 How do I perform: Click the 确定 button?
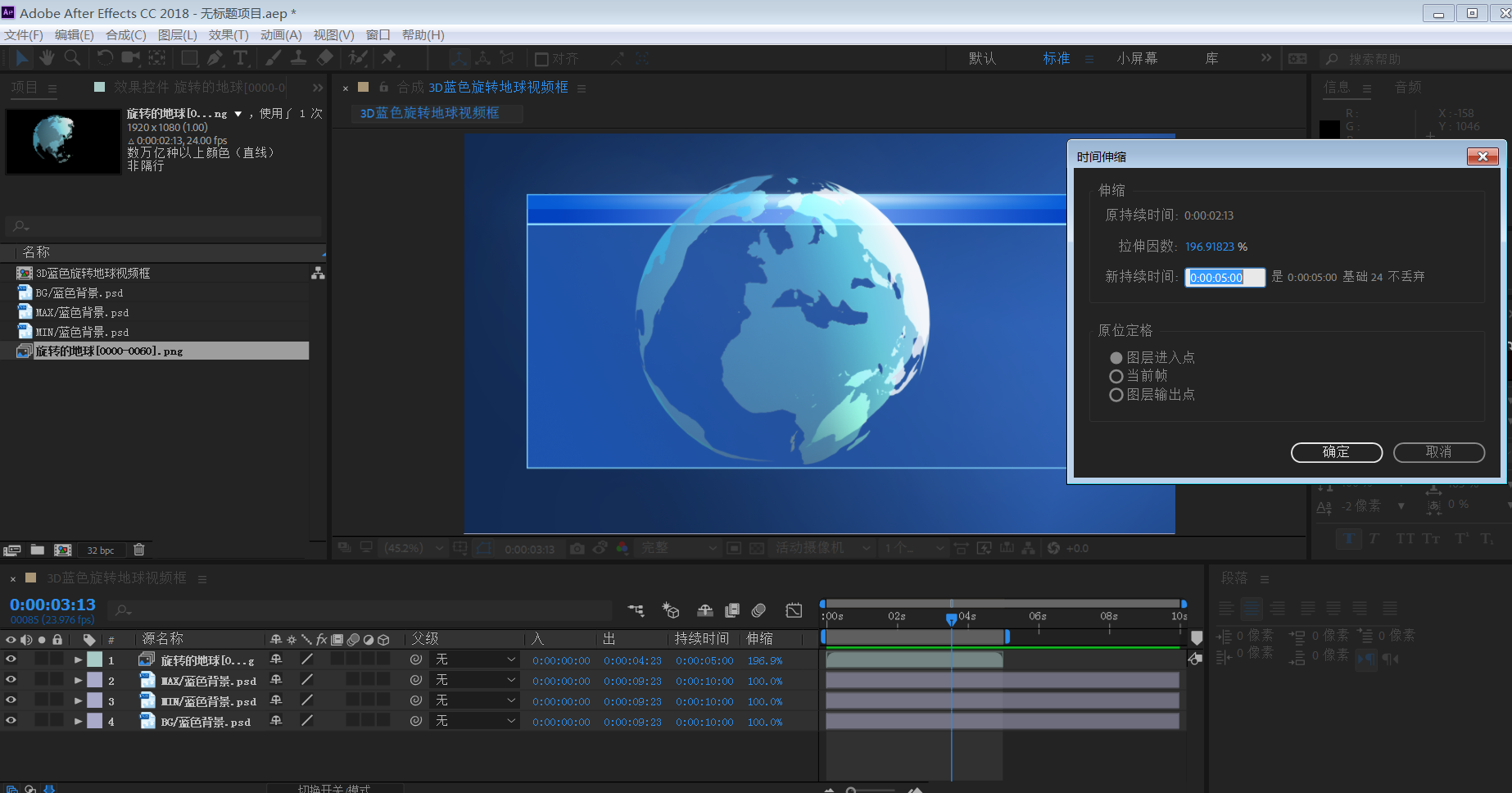click(x=1336, y=452)
